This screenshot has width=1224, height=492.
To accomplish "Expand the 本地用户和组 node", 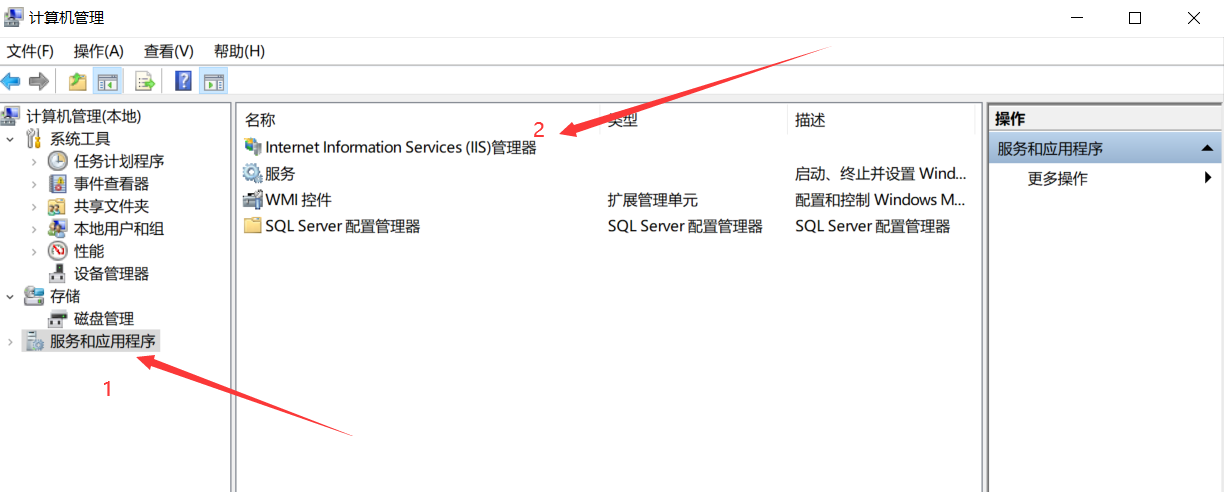I will click(34, 229).
